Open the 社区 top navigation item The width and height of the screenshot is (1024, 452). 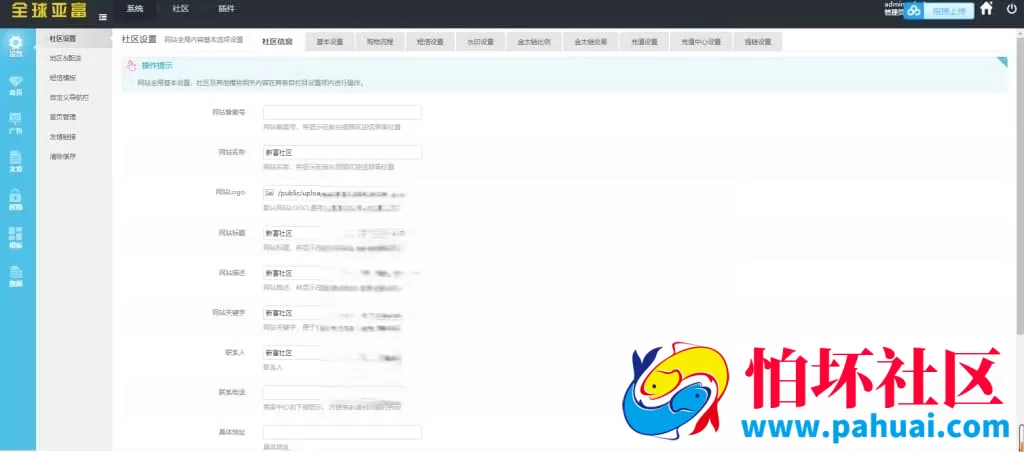(x=181, y=9)
